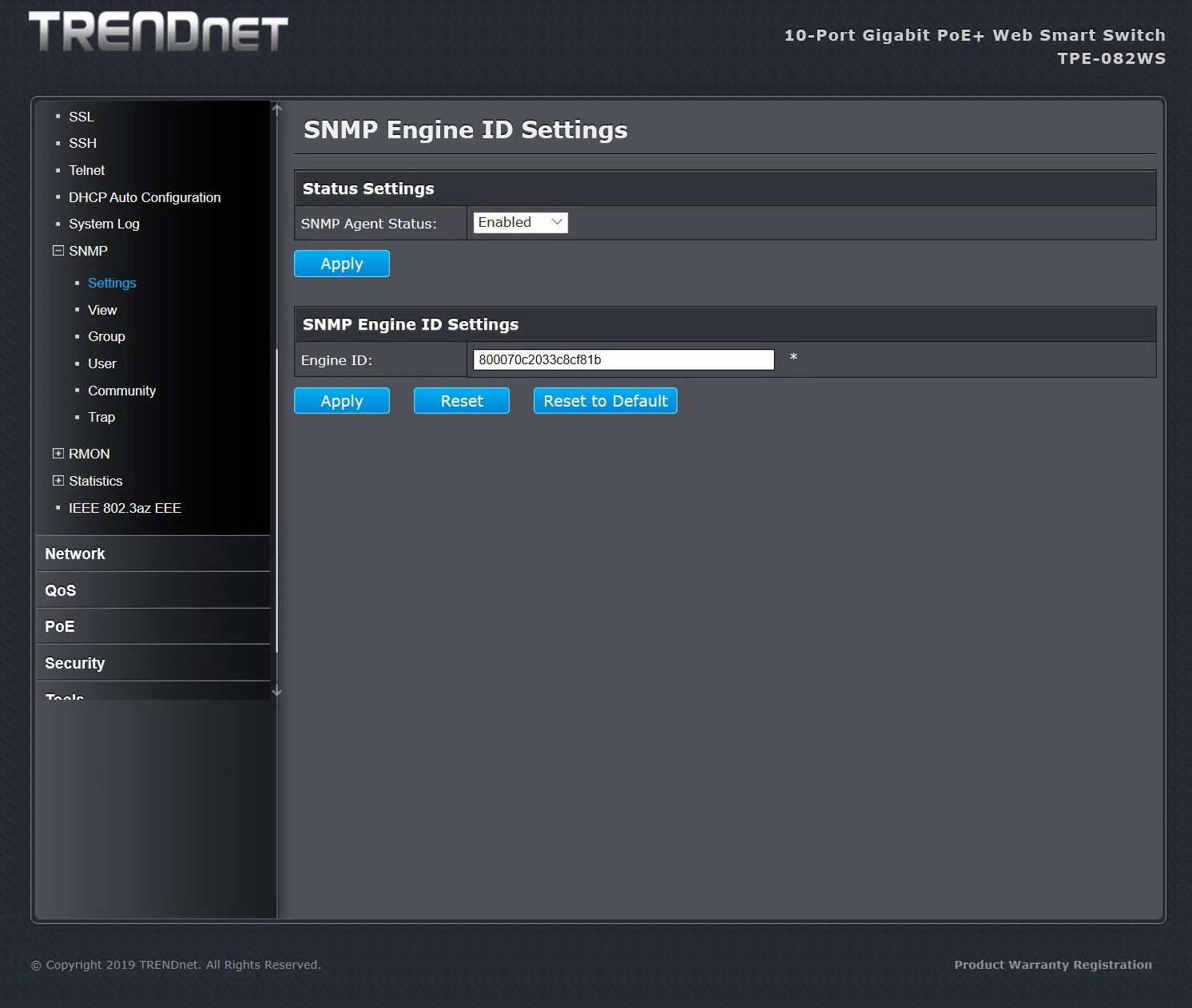
Task: Expand the Statistics tree node
Action: 58,481
